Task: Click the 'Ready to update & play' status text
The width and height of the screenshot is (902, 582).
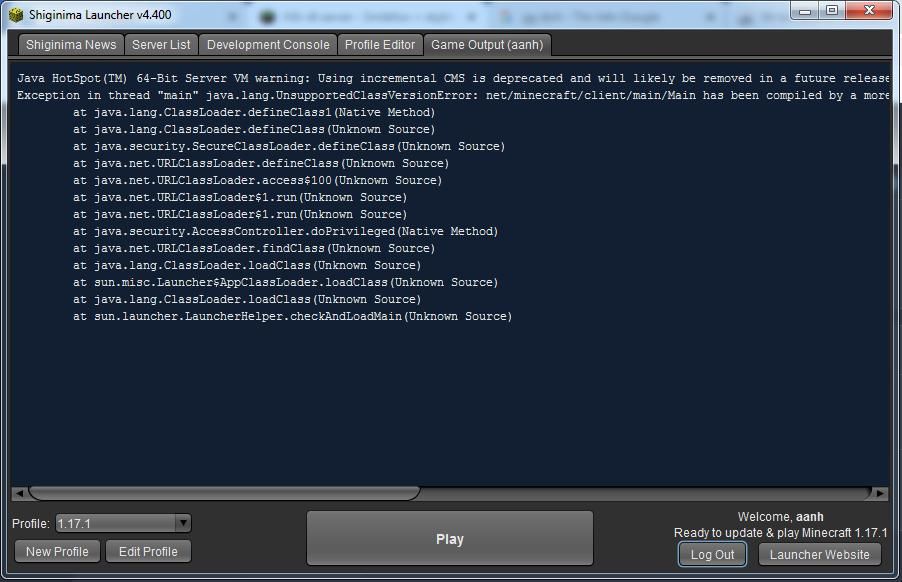Action: [x=780, y=533]
